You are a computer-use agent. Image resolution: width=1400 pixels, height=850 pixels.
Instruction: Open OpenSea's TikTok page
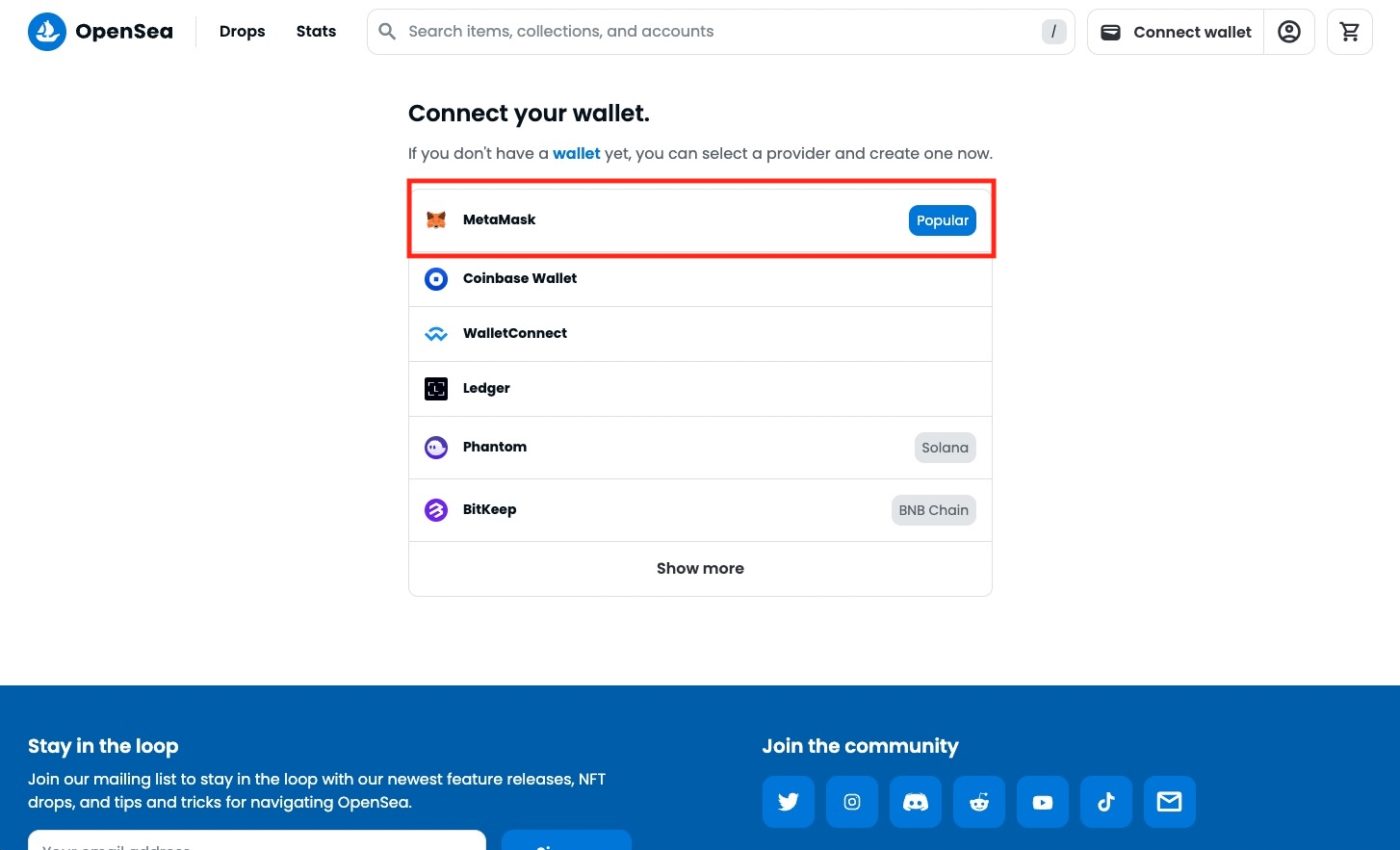[x=1106, y=802]
